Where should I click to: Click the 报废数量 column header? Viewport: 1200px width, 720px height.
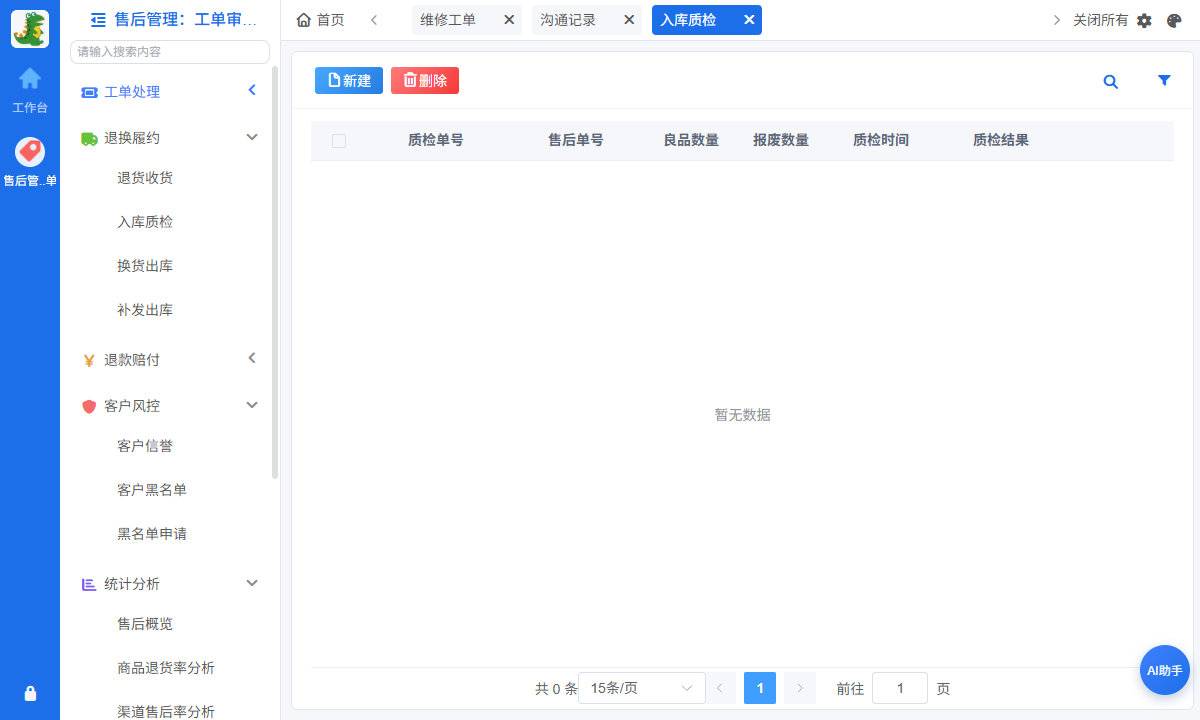781,141
